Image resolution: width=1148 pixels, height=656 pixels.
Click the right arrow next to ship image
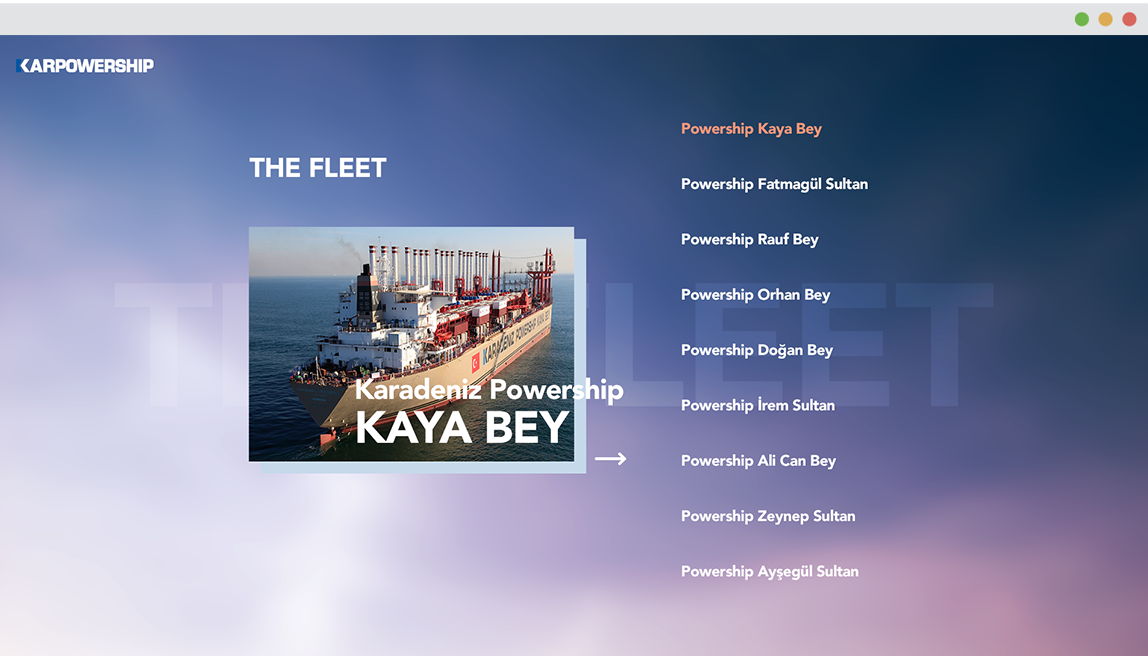[611, 459]
